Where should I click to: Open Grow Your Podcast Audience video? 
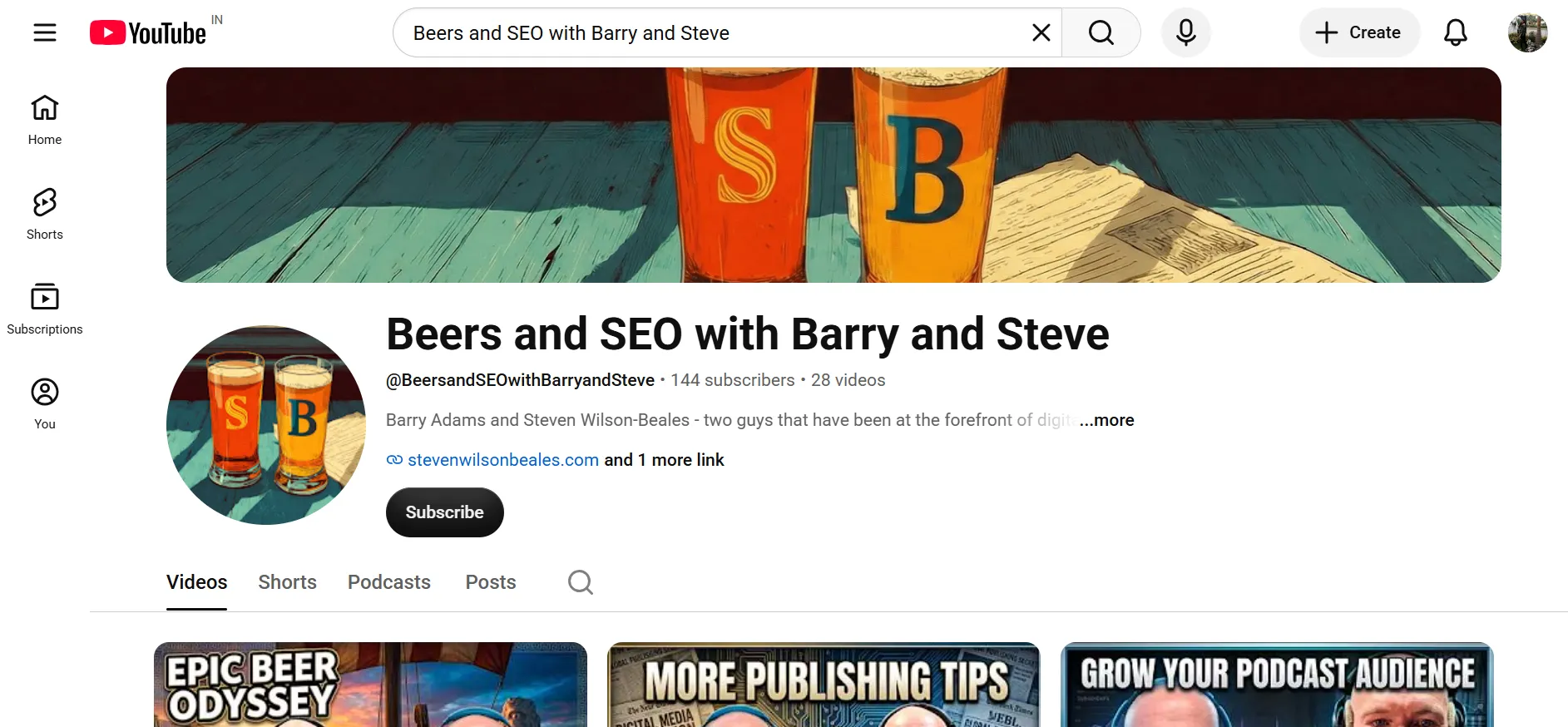(1277, 685)
